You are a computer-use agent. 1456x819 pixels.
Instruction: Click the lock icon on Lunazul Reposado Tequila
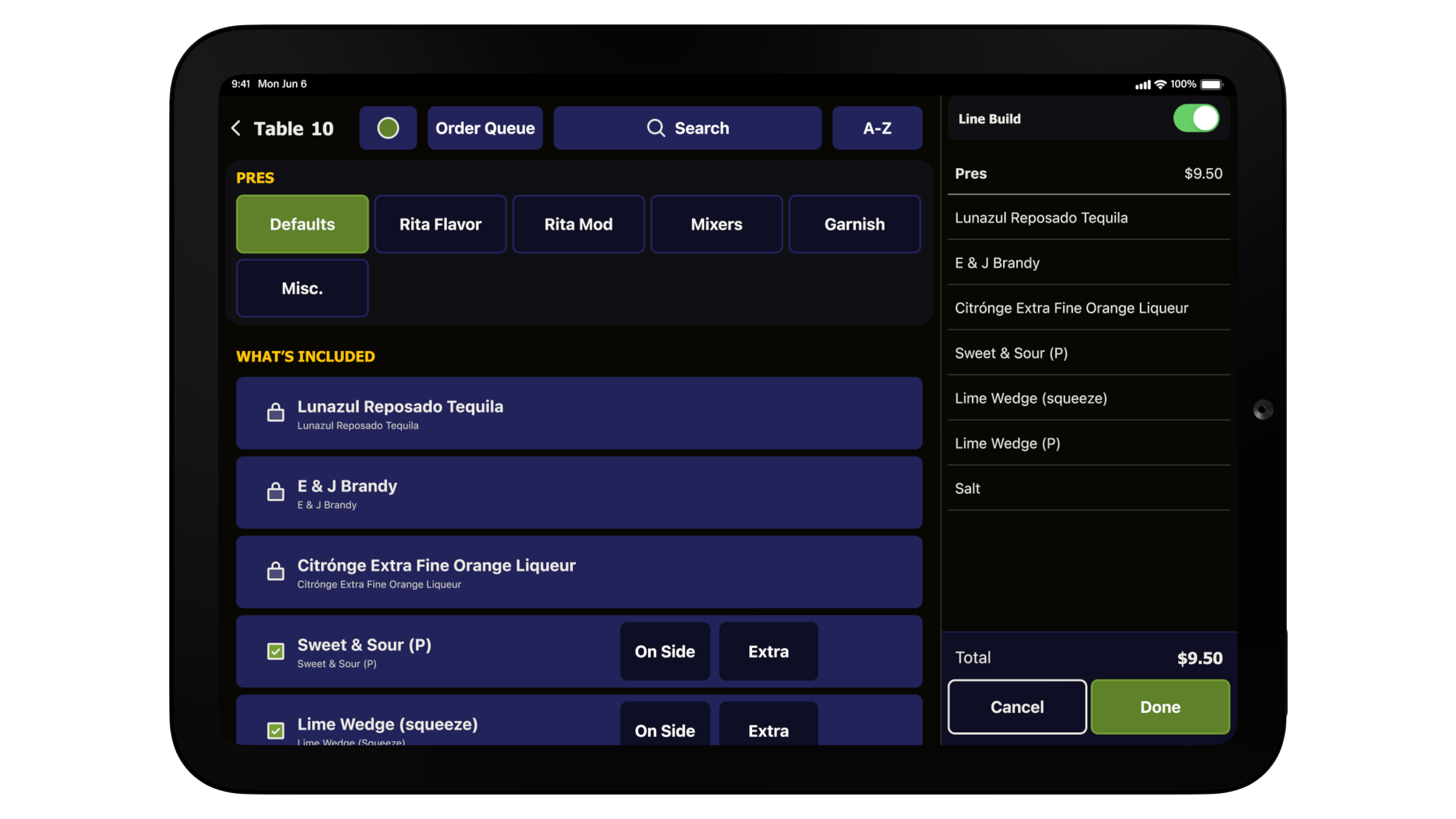click(276, 412)
